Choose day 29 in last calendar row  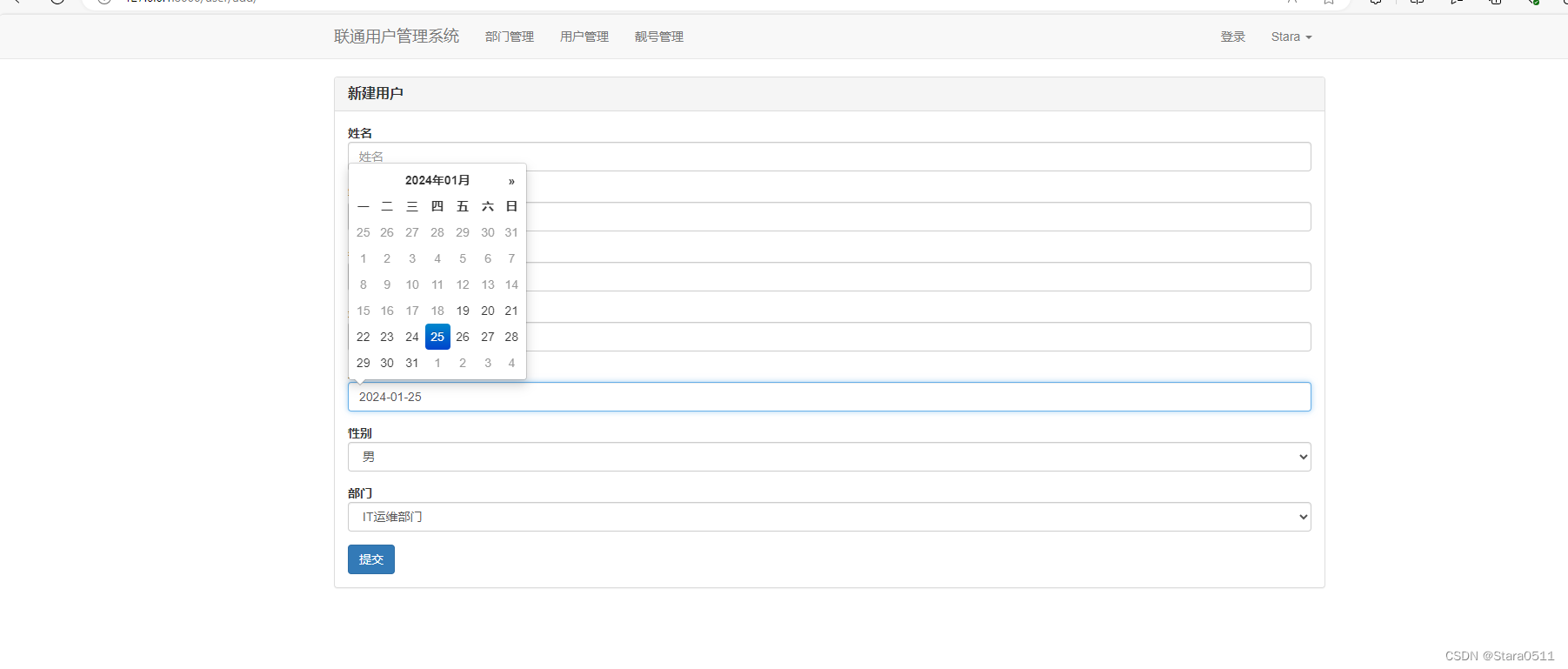[x=364, y=363]
